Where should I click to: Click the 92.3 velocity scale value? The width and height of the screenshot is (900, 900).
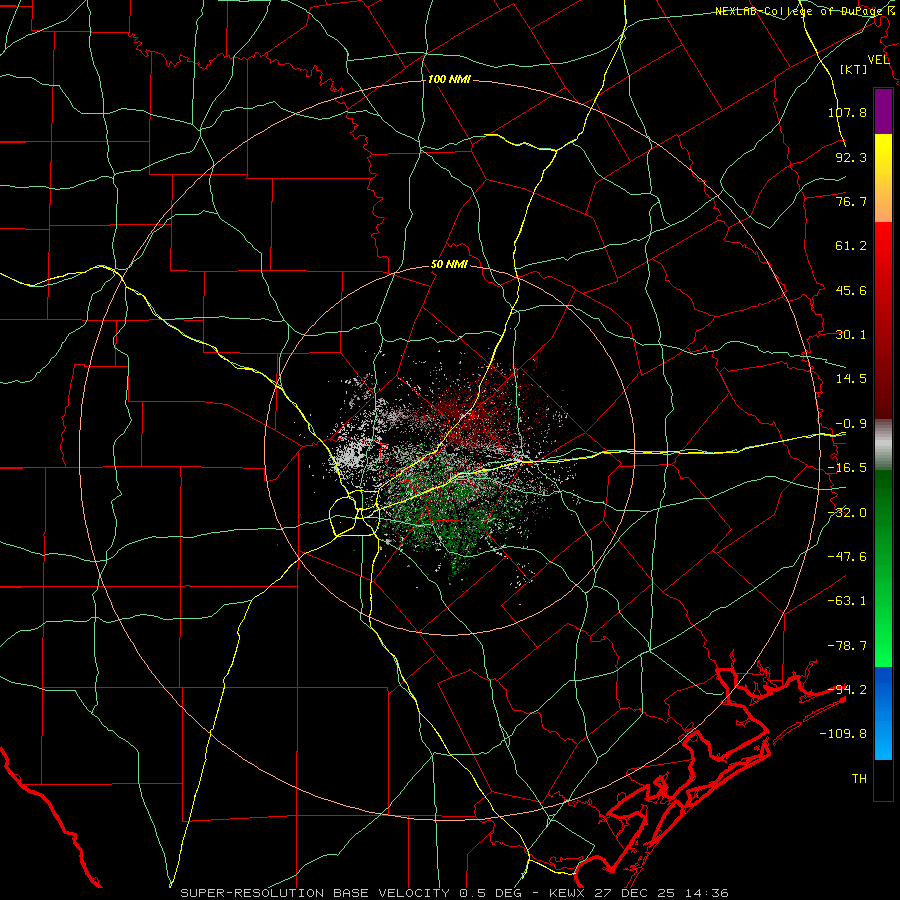point(851,157)
